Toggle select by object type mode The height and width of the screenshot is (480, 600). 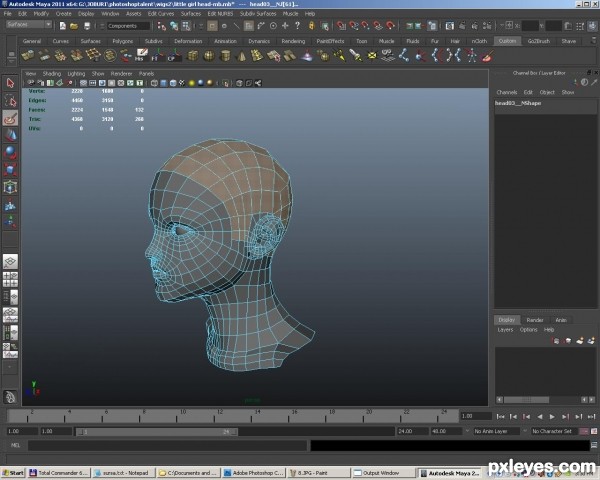coord(174,26)
